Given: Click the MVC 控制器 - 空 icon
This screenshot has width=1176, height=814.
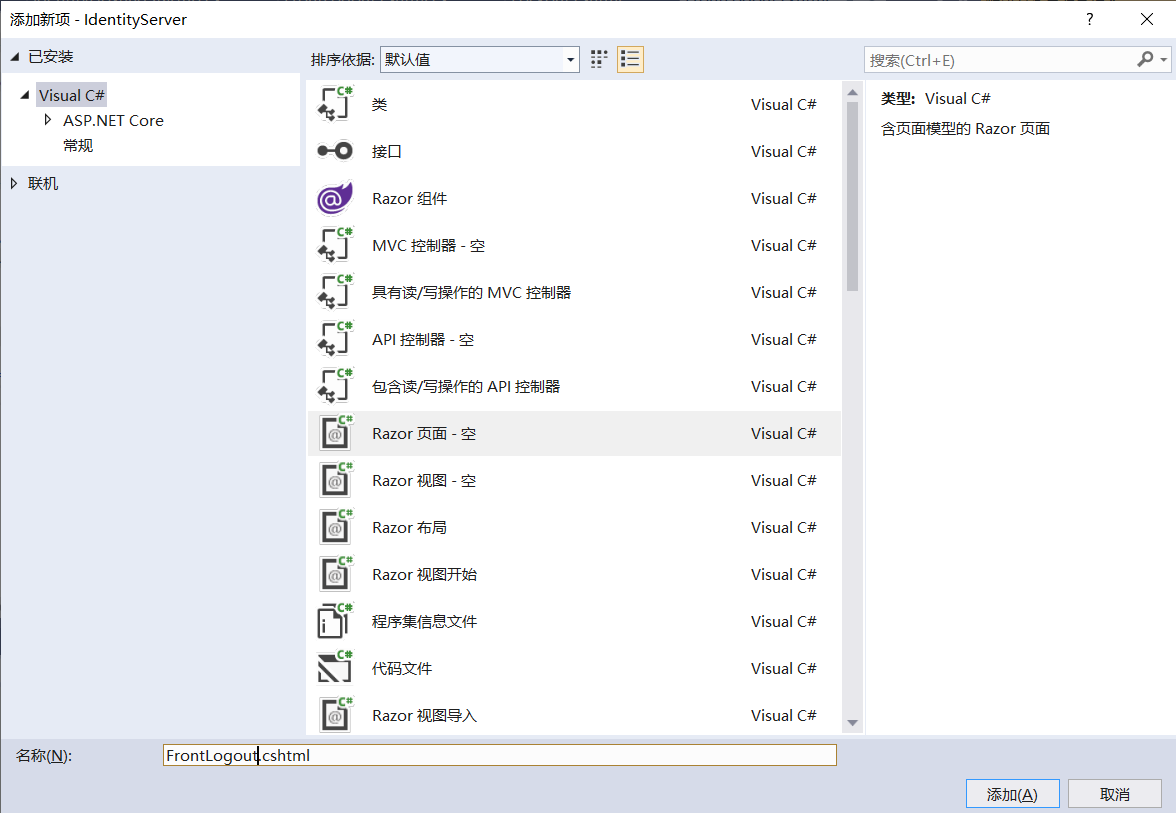Looking at the screenshot, I should 334,245.
